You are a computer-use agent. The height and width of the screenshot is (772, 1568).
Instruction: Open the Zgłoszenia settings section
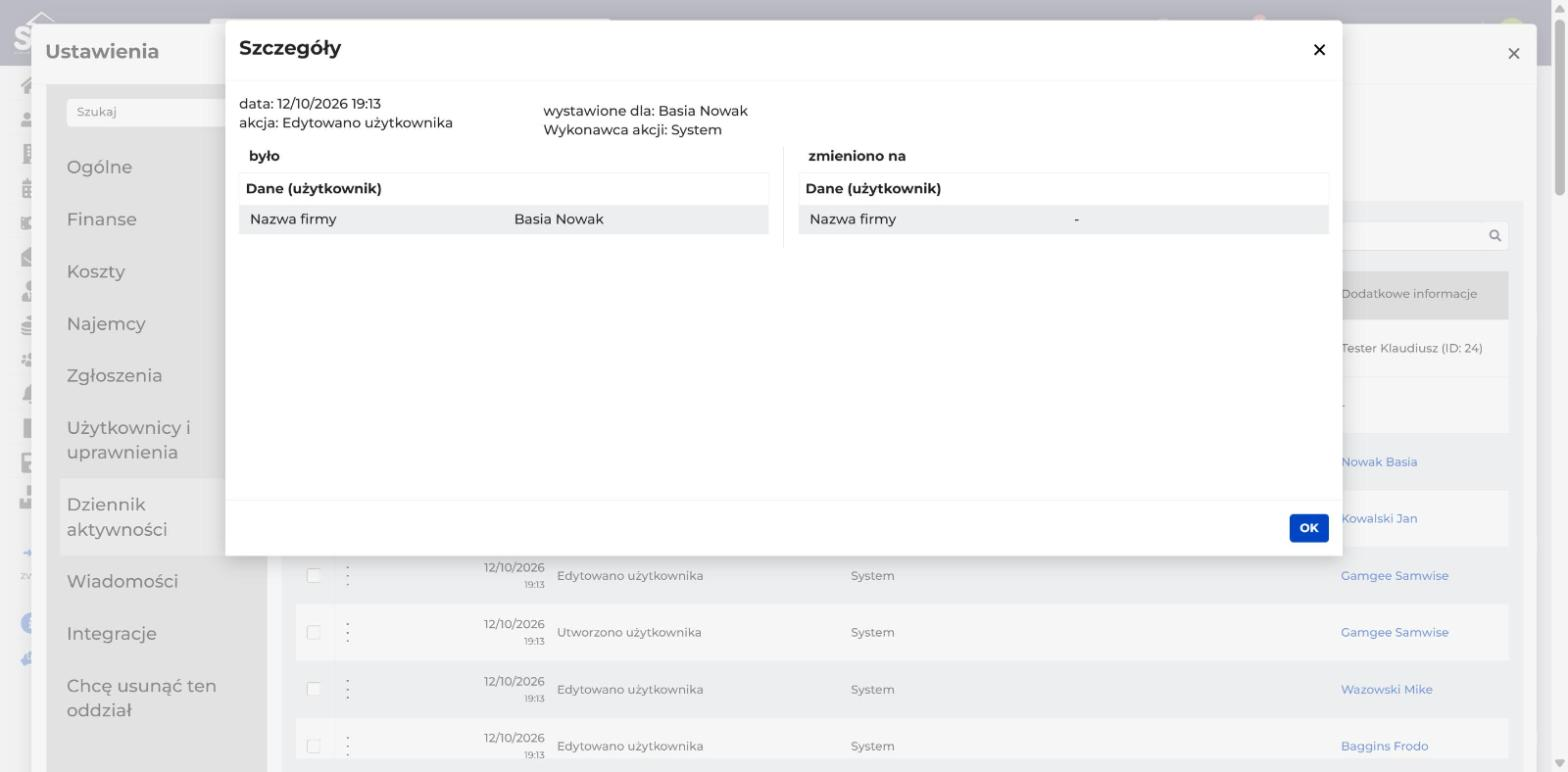(x=114, y=375)
